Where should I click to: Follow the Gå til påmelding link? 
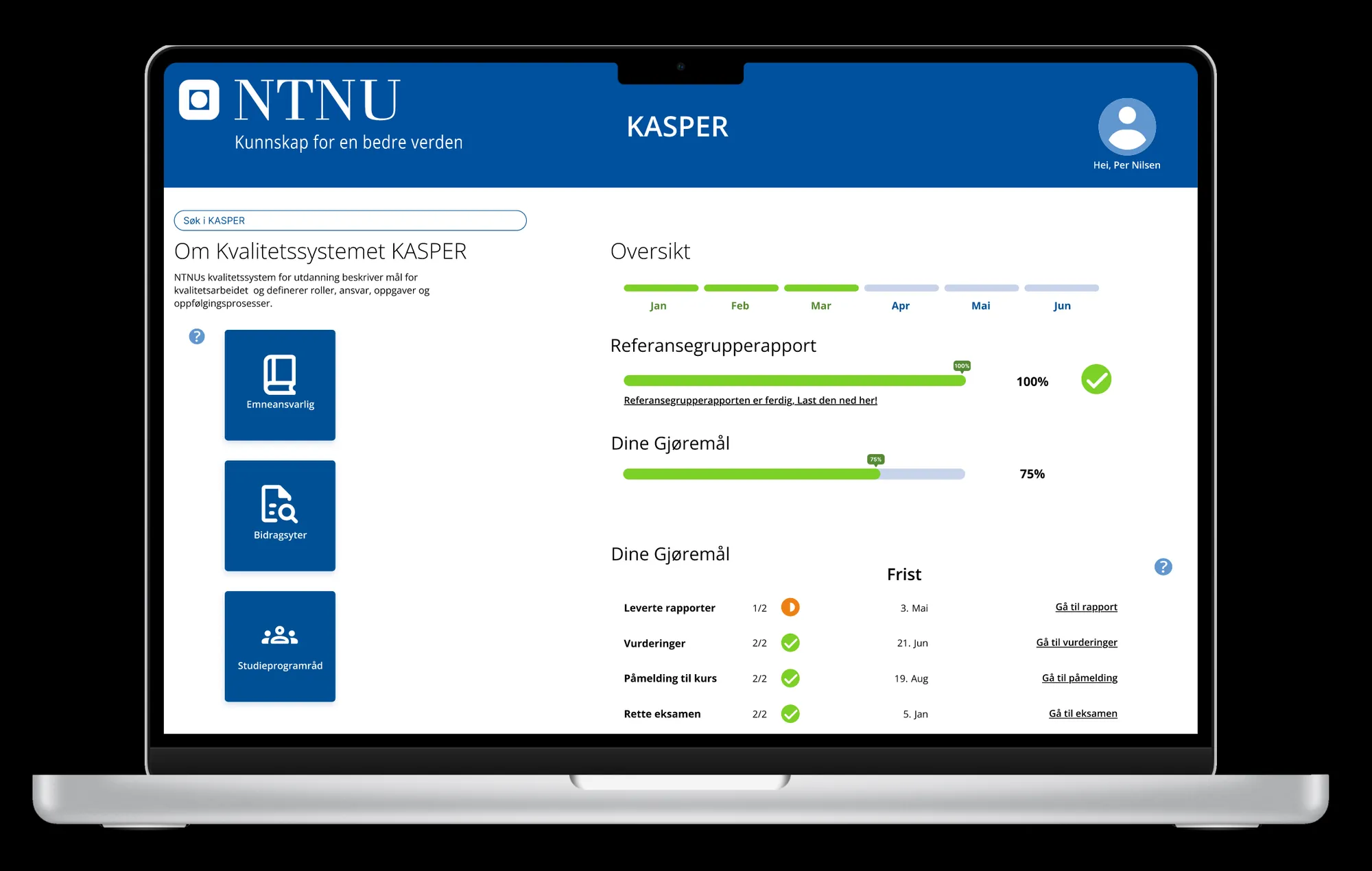pos(1079,678)
